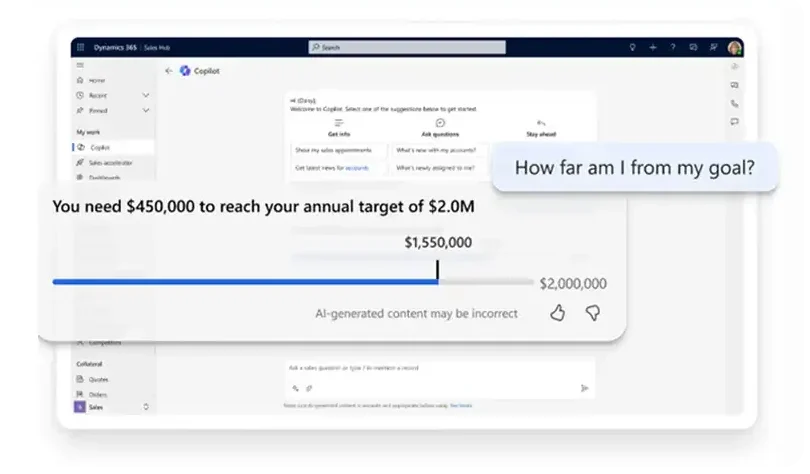Open the Sales area switcher arrows
The height and width of the screenshot is (474, 810).
click(x=146, y=407)
